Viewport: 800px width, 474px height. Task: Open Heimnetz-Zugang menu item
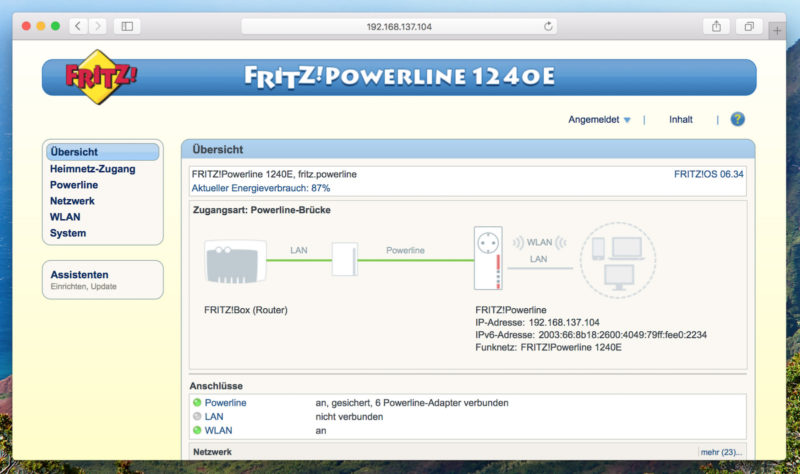point(92,169)
